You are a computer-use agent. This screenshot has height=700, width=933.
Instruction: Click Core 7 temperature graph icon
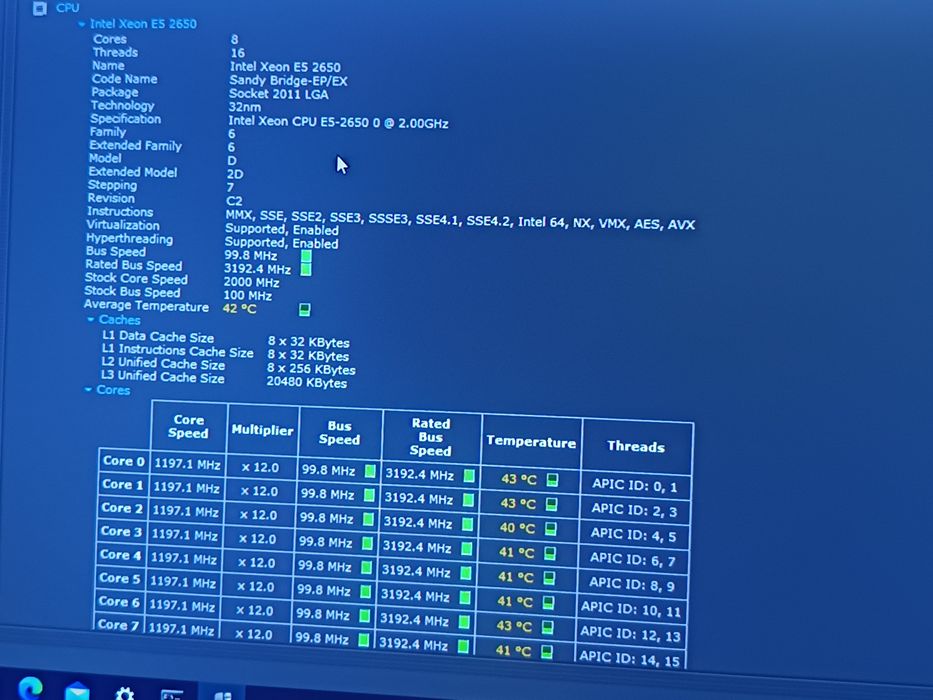[546, 652]
